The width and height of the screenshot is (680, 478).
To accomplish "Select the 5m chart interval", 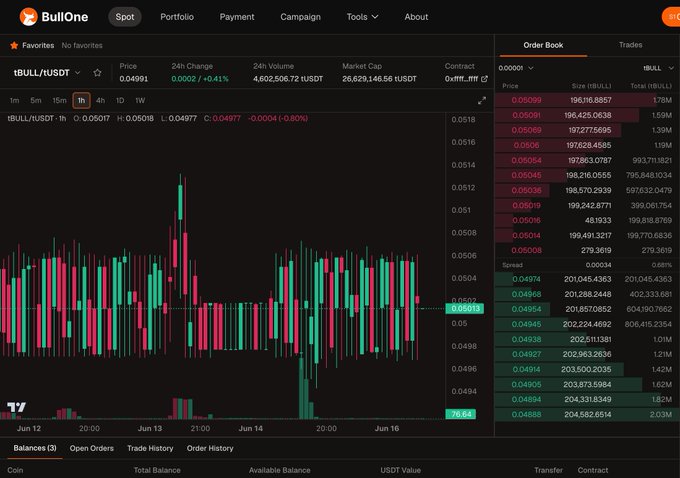I will (36, 101).
